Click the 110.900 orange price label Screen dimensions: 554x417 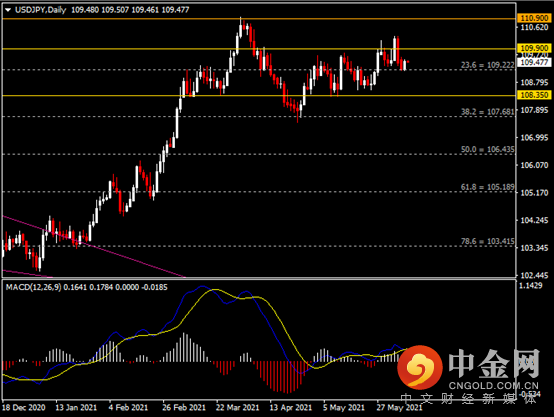click(x=534, y=18)
